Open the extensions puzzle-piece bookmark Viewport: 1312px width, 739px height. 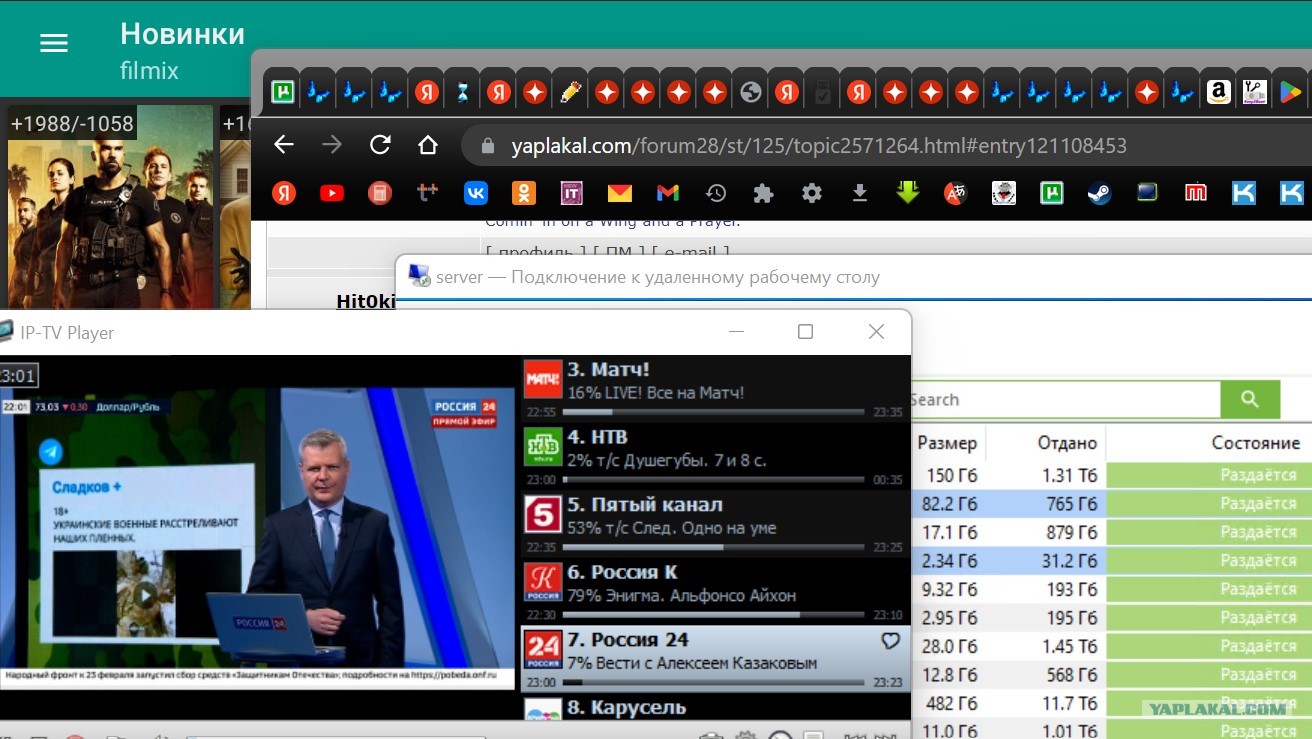click(764, 193)
